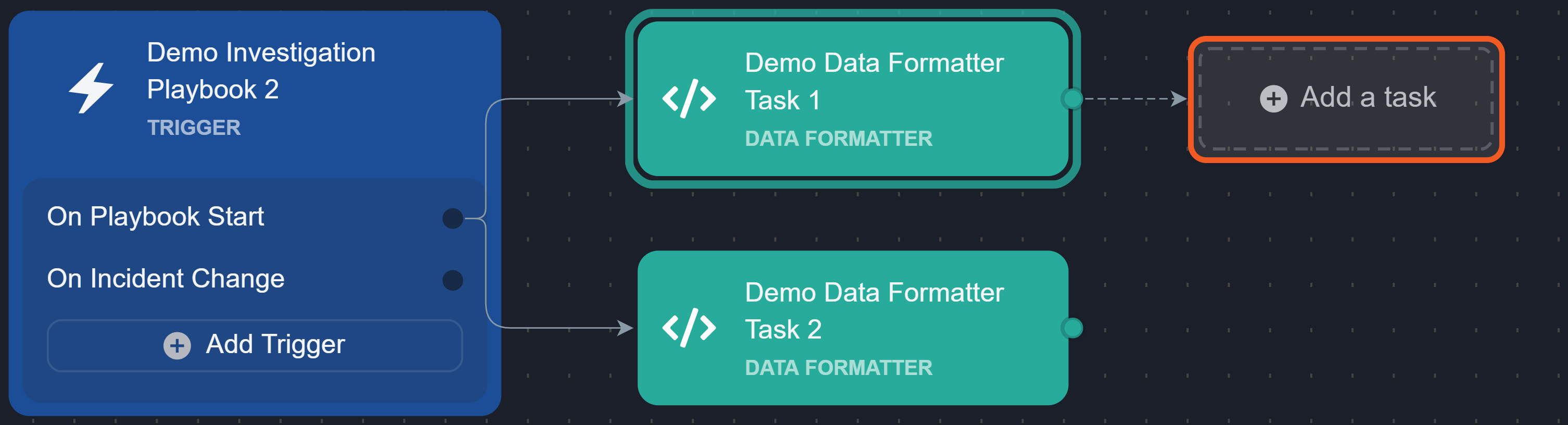Click DATA FORMATTER label on Task 2

click(x=838, y=368)
